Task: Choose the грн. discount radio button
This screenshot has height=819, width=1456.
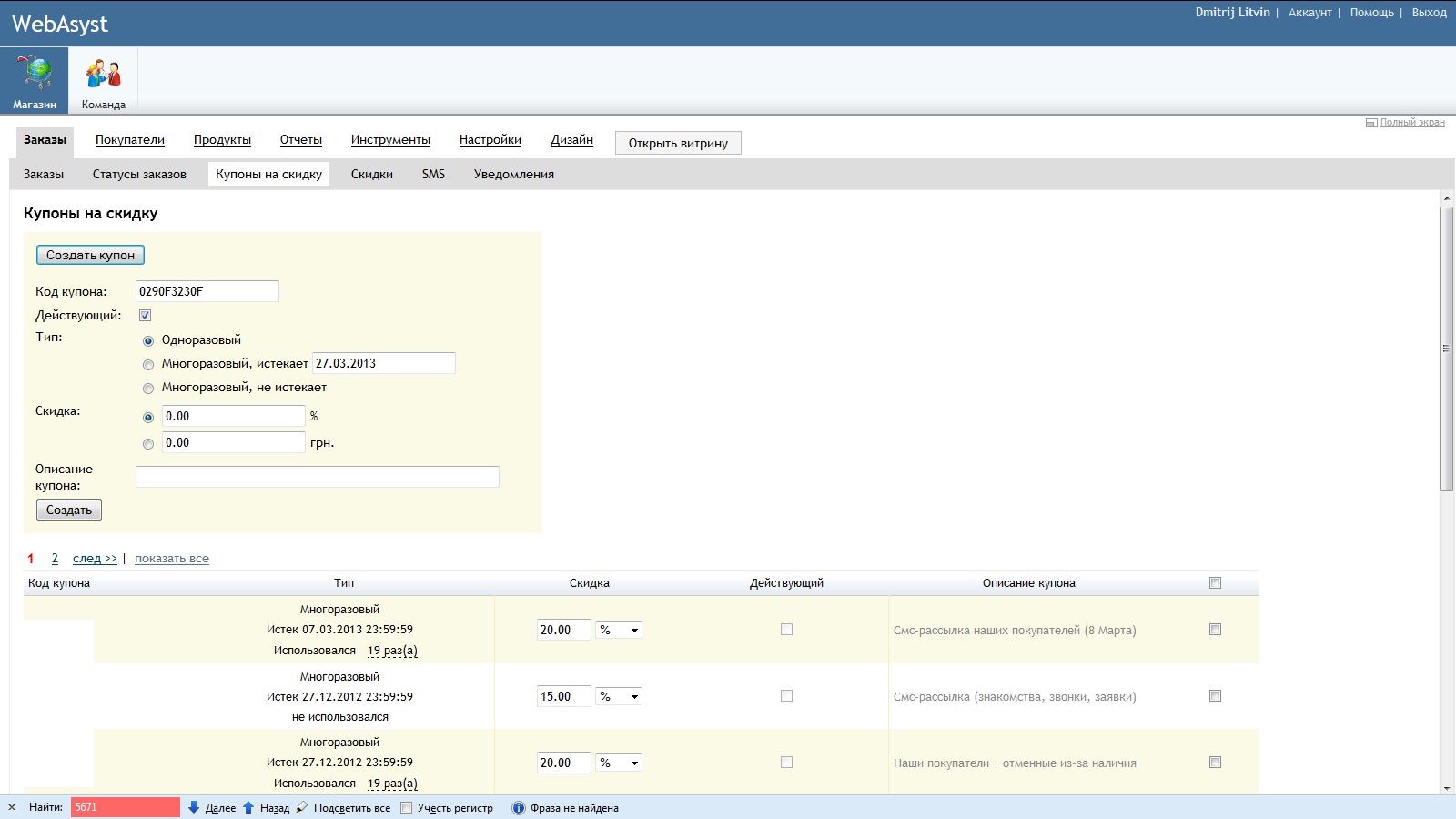Action: (148, 444)
